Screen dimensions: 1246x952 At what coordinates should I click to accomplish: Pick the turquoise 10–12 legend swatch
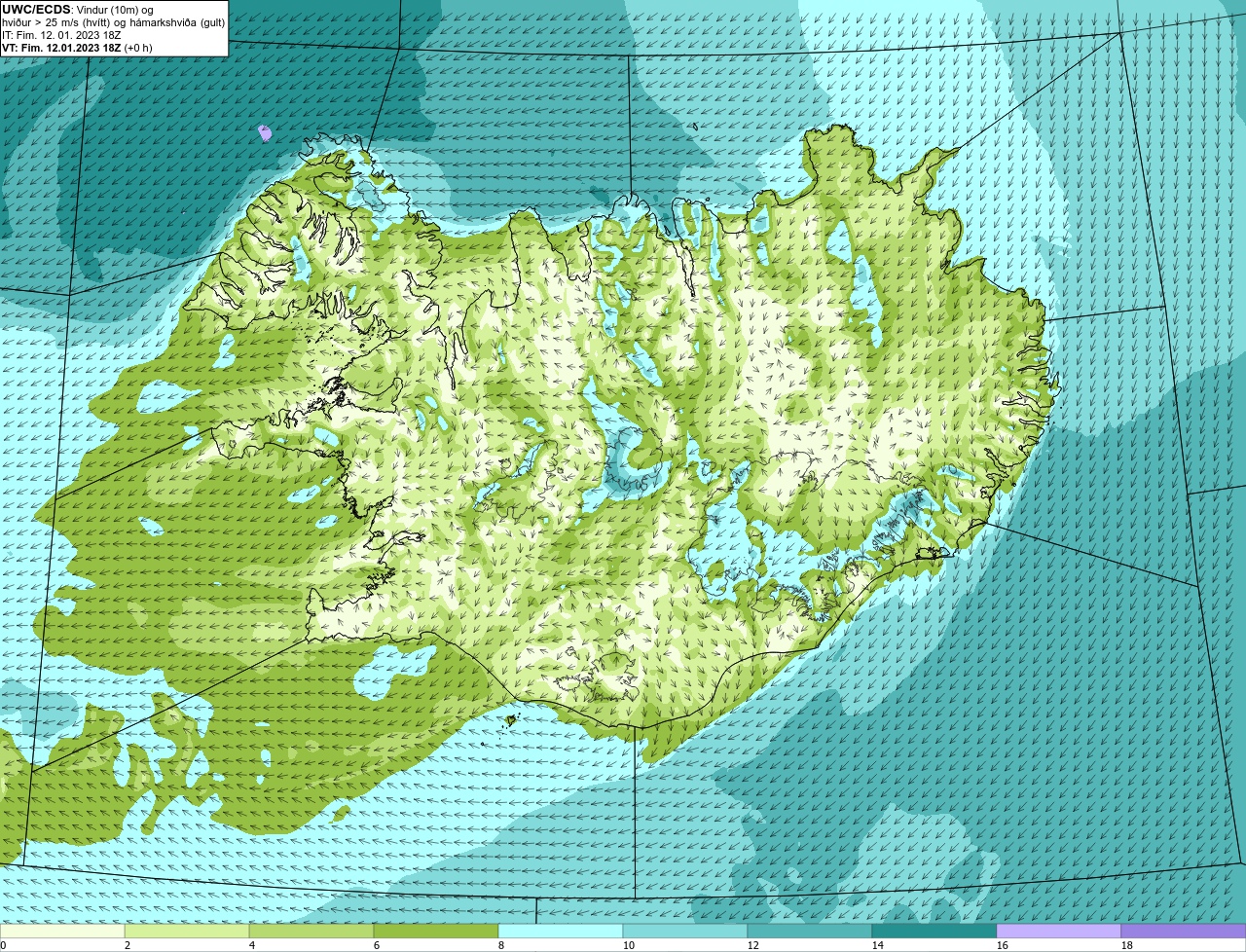[685, 931]
